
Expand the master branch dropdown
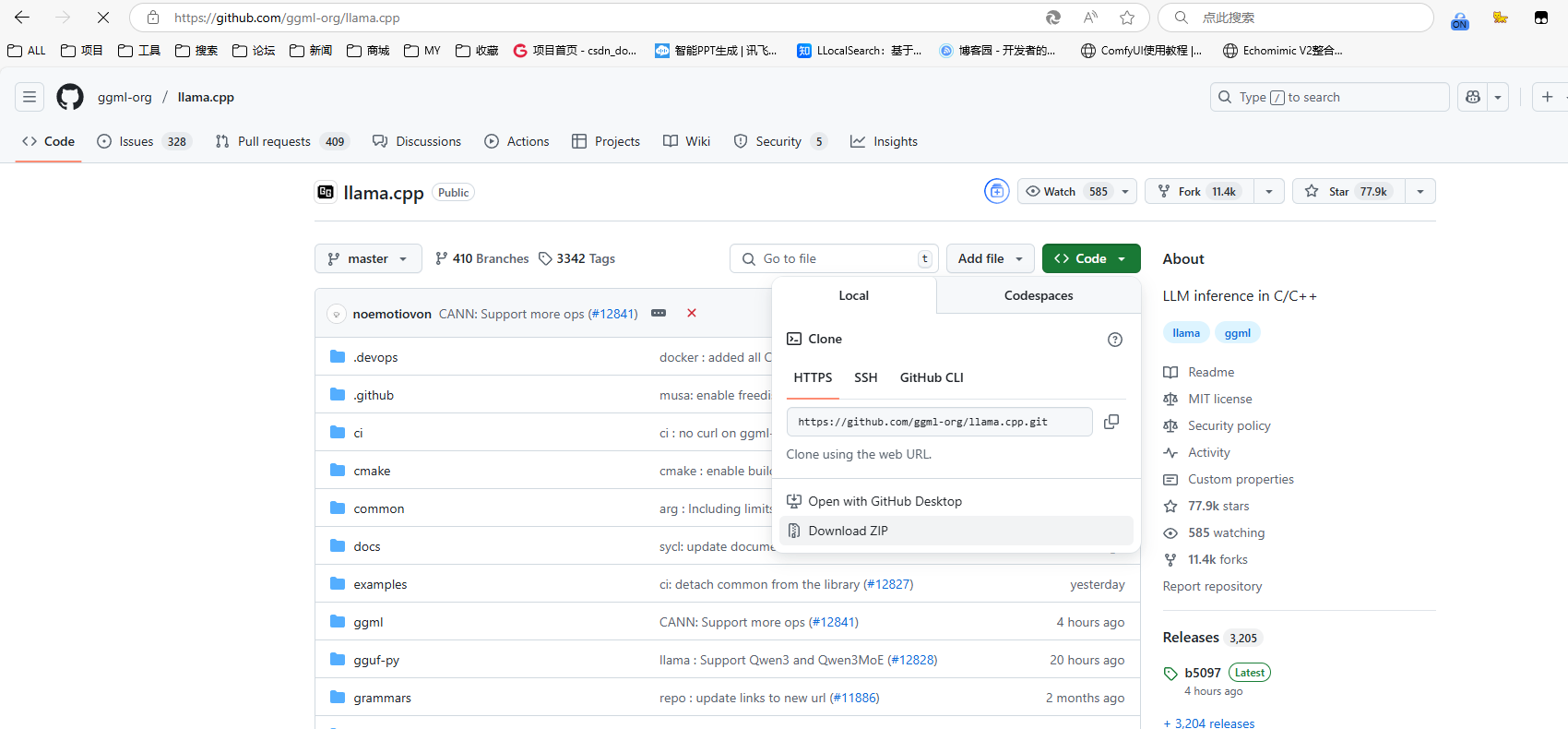(x=368, y=258)
